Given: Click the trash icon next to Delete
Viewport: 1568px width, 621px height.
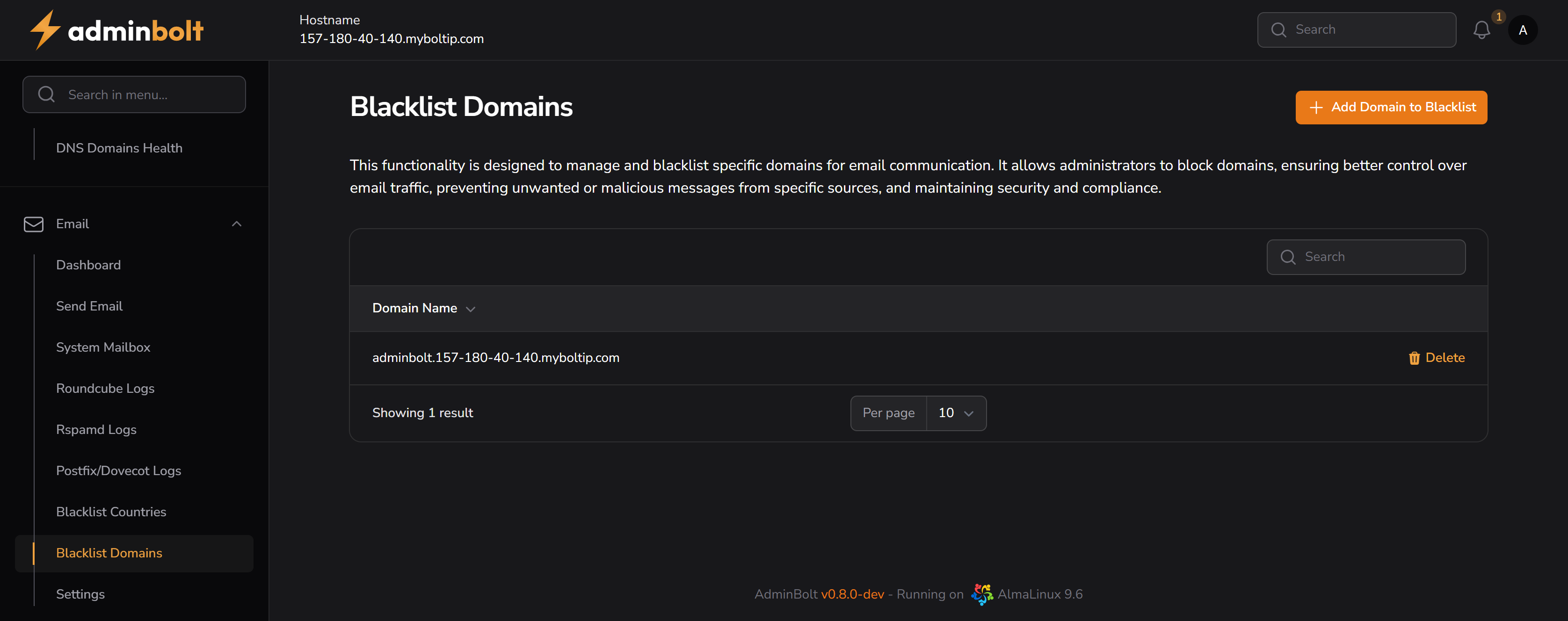Looking at the screenshot, I should (x=1414, y=358).
